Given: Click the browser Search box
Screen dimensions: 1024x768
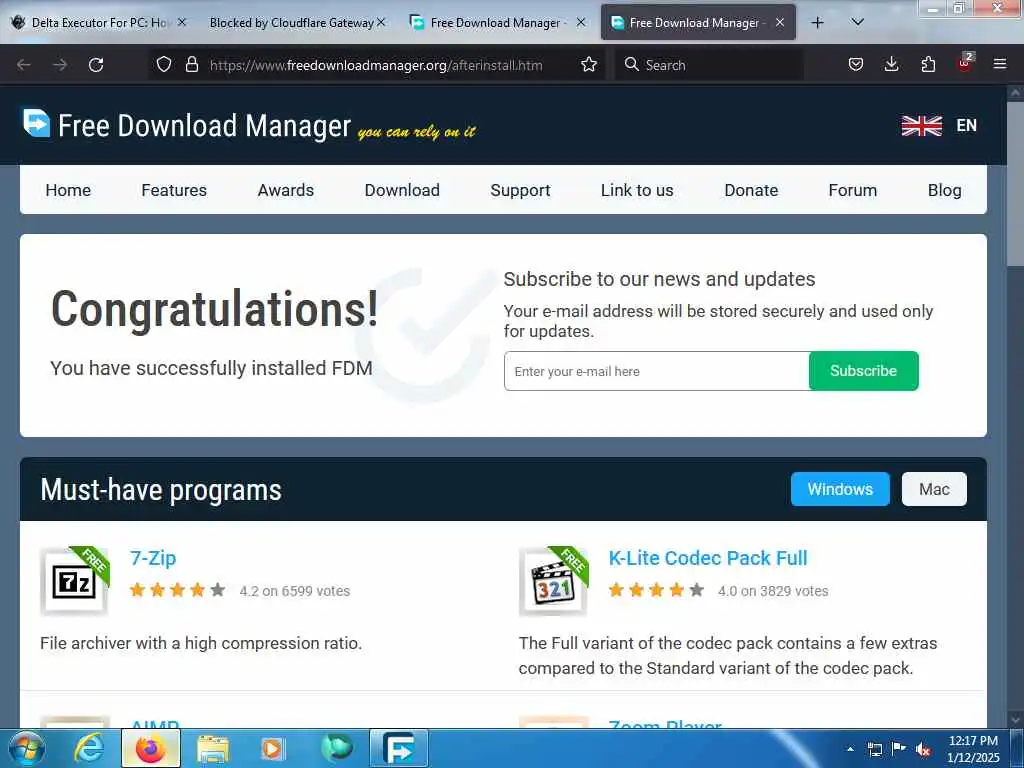Looking at the screenshot, I should point(709,65).
